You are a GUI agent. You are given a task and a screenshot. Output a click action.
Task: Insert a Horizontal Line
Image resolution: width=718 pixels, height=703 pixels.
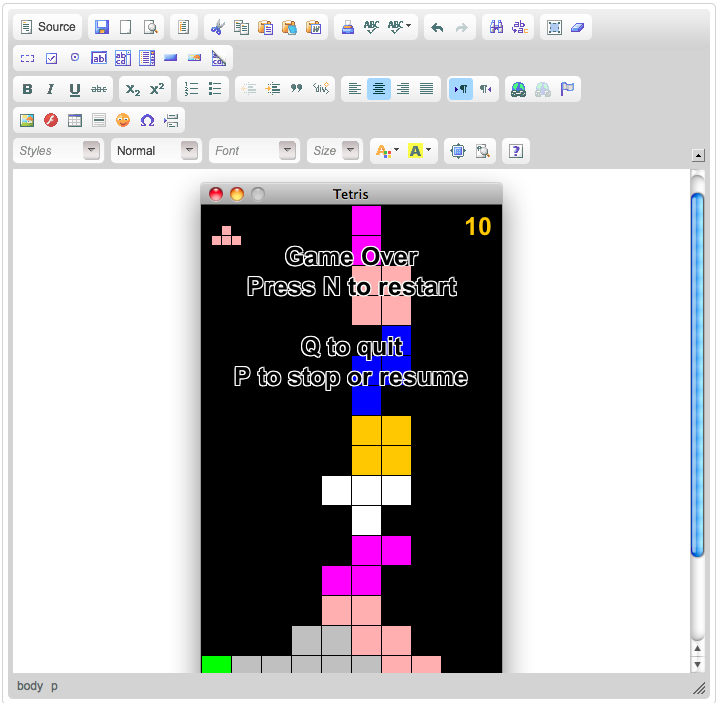coord(98,120)
